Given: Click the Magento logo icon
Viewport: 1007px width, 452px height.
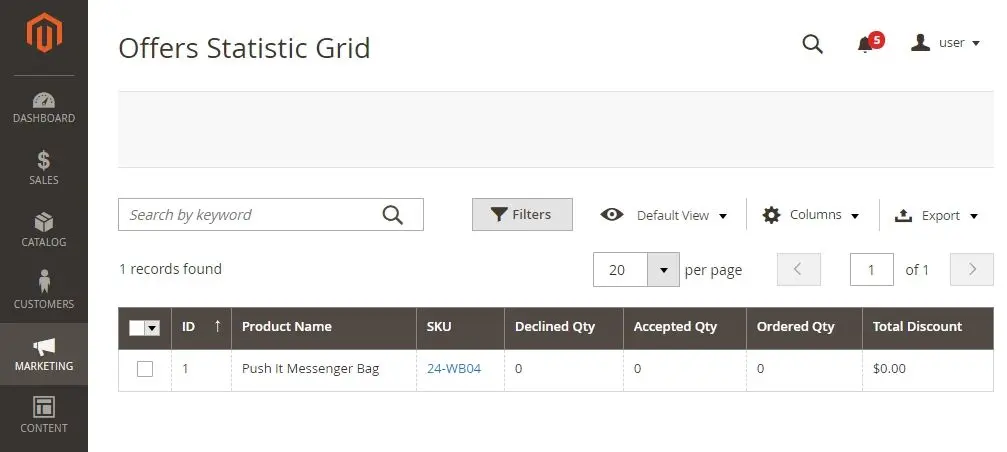Looking at the screenshot, I should pos(44,33).
